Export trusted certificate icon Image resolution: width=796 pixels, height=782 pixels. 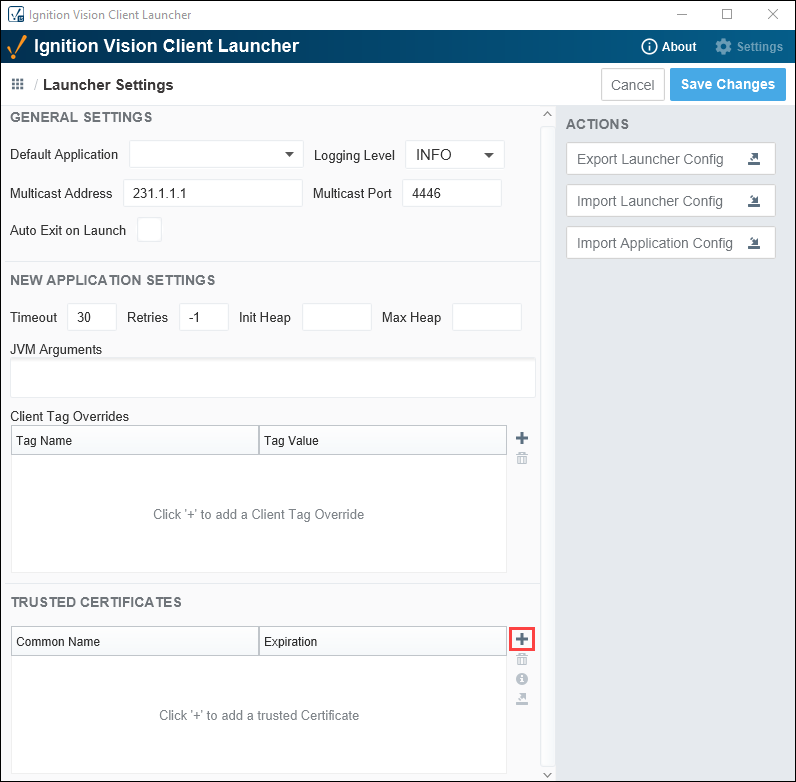[522, 699]
